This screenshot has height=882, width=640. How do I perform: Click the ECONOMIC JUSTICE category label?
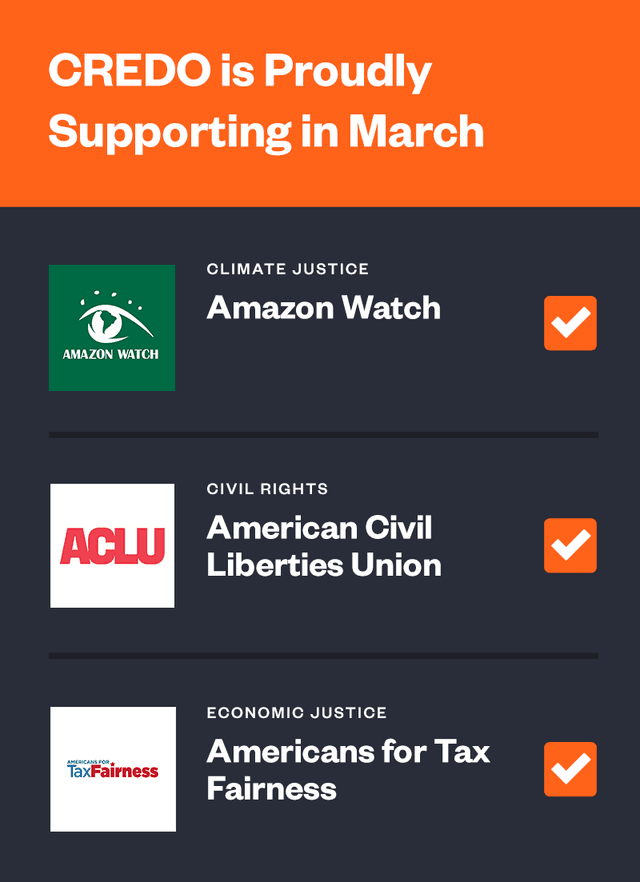(x=296, y=713)
